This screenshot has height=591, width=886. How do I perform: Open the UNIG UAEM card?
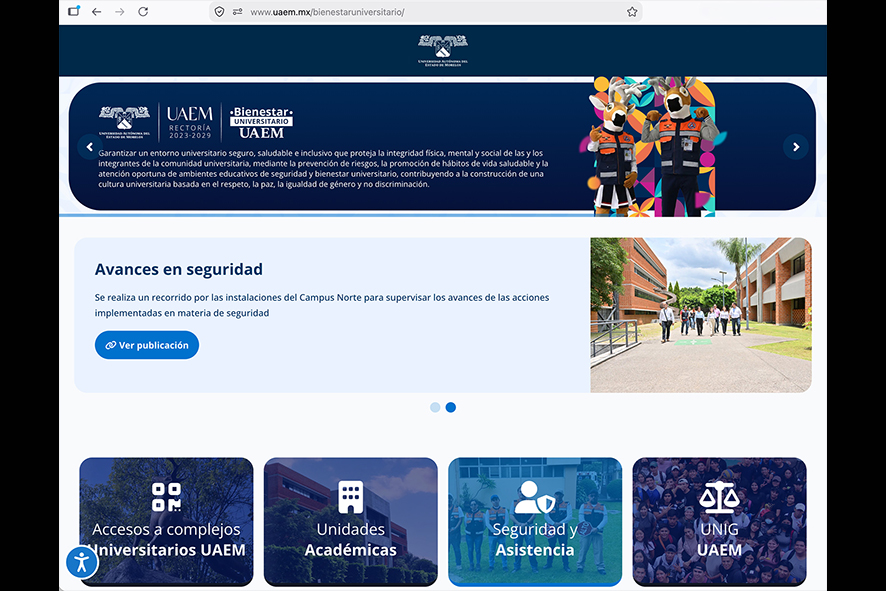point(719,522)
